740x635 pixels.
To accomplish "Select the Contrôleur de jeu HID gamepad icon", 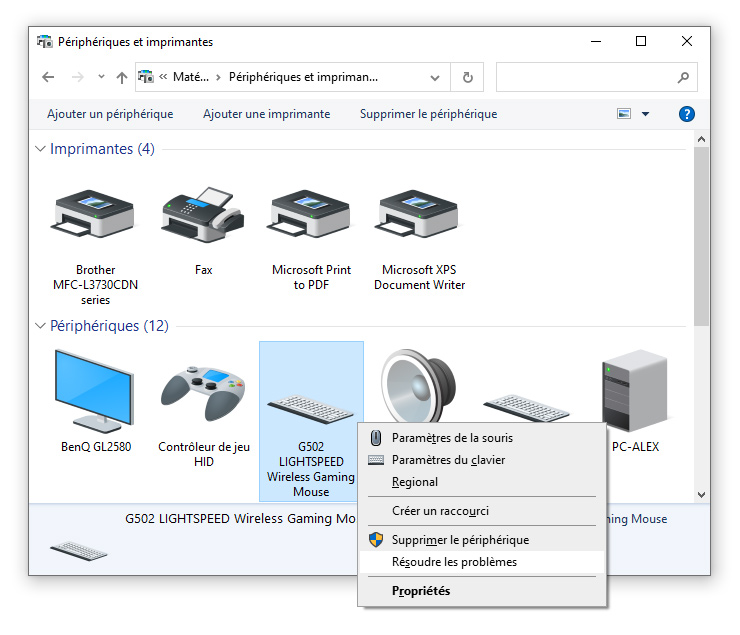I will 203,393.
